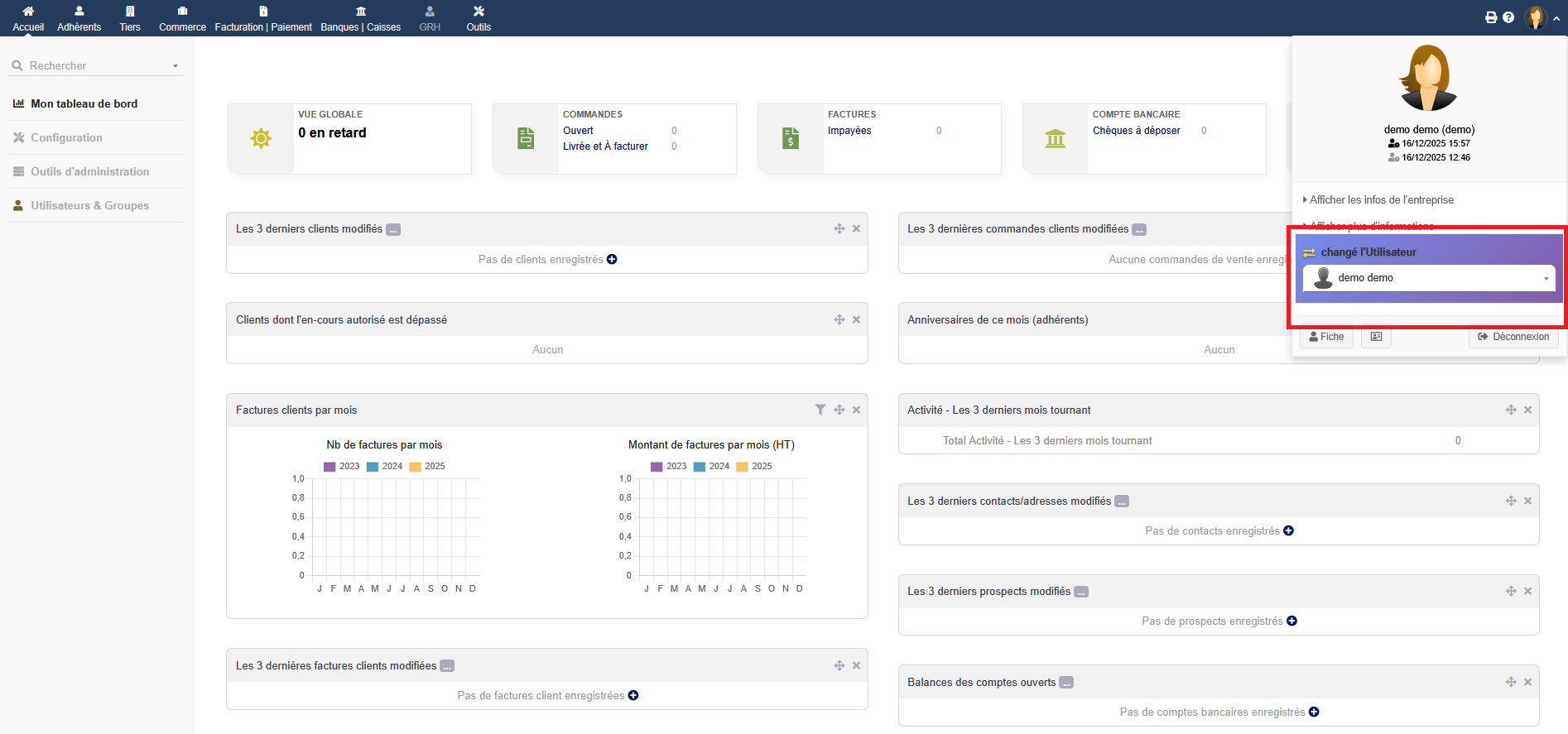Open Facturation | Paiement menu

click(x=263, y=18)
